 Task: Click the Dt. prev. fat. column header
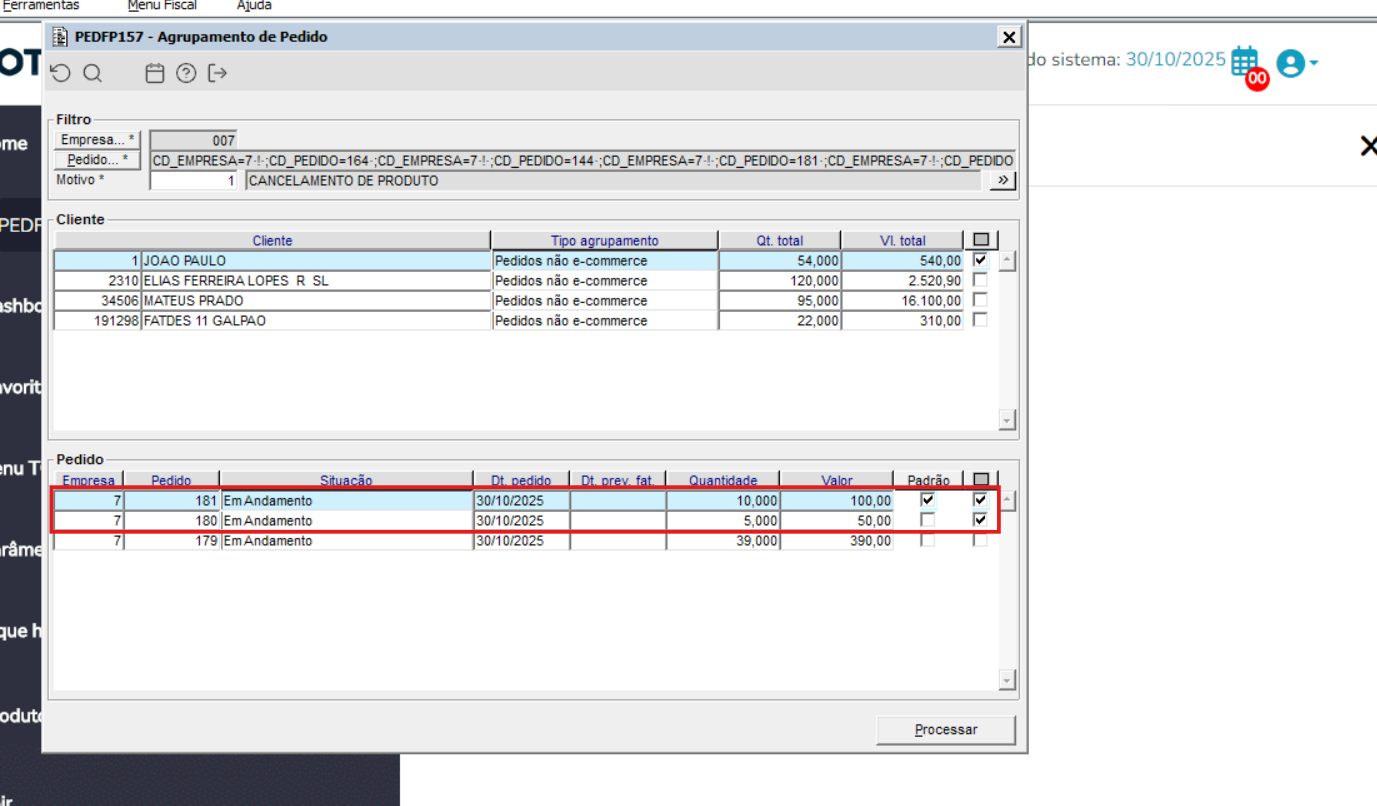pos(618,480)
